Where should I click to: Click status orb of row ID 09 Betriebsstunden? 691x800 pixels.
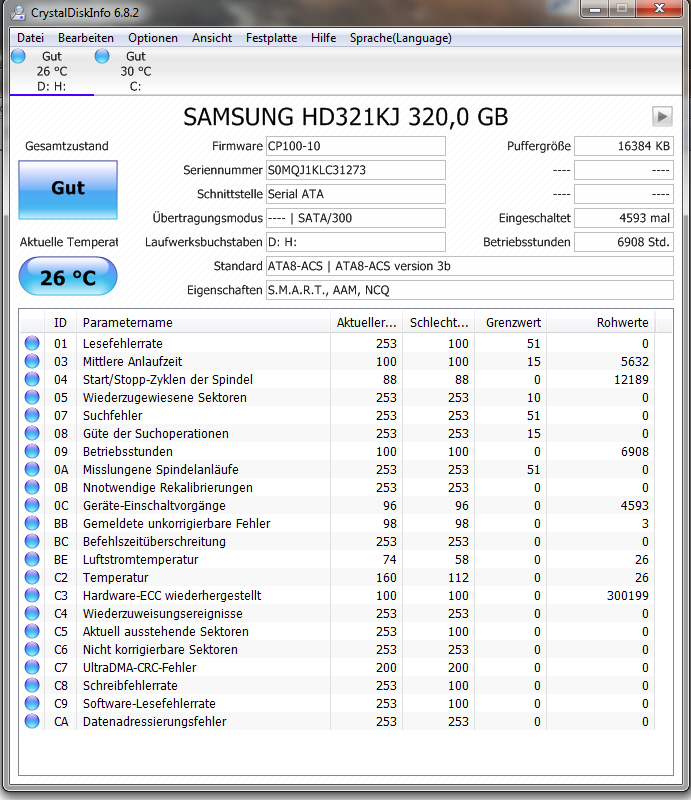[32, 452]
